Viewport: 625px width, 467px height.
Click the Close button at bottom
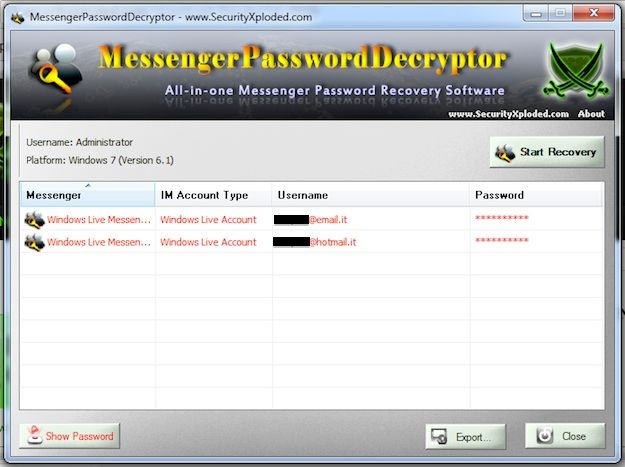tap(565, 436)
